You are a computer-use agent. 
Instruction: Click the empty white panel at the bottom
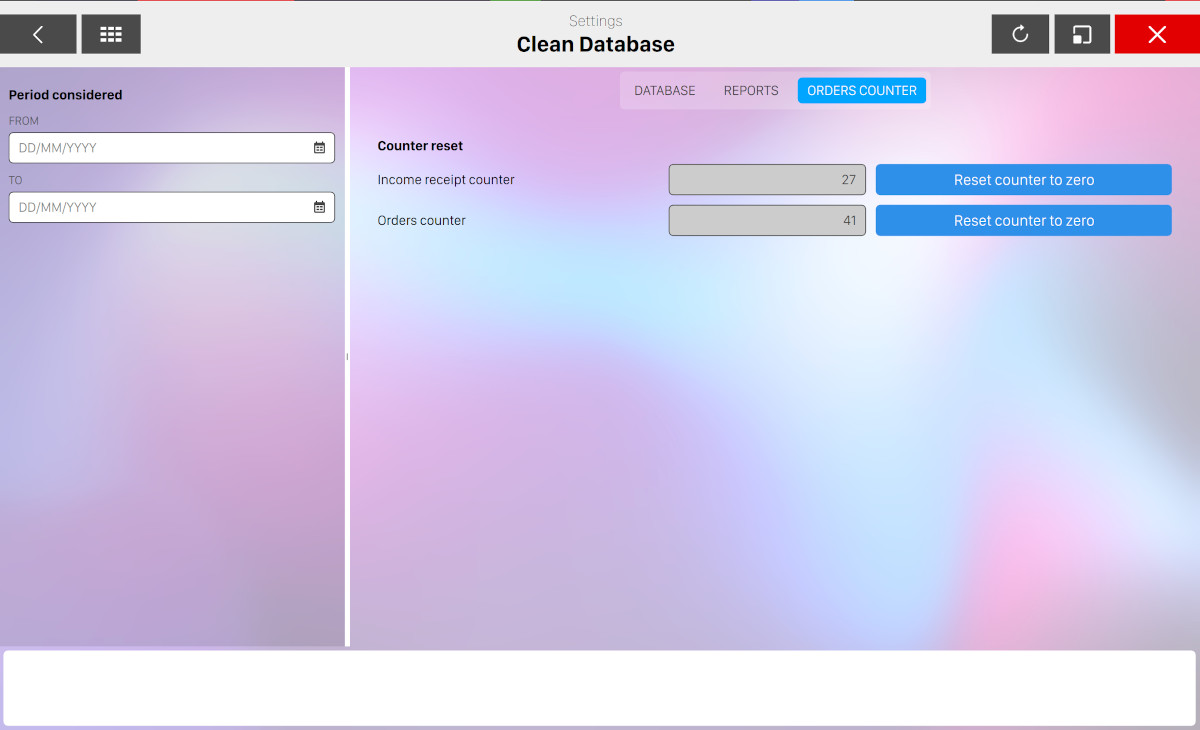click(600, 688)
